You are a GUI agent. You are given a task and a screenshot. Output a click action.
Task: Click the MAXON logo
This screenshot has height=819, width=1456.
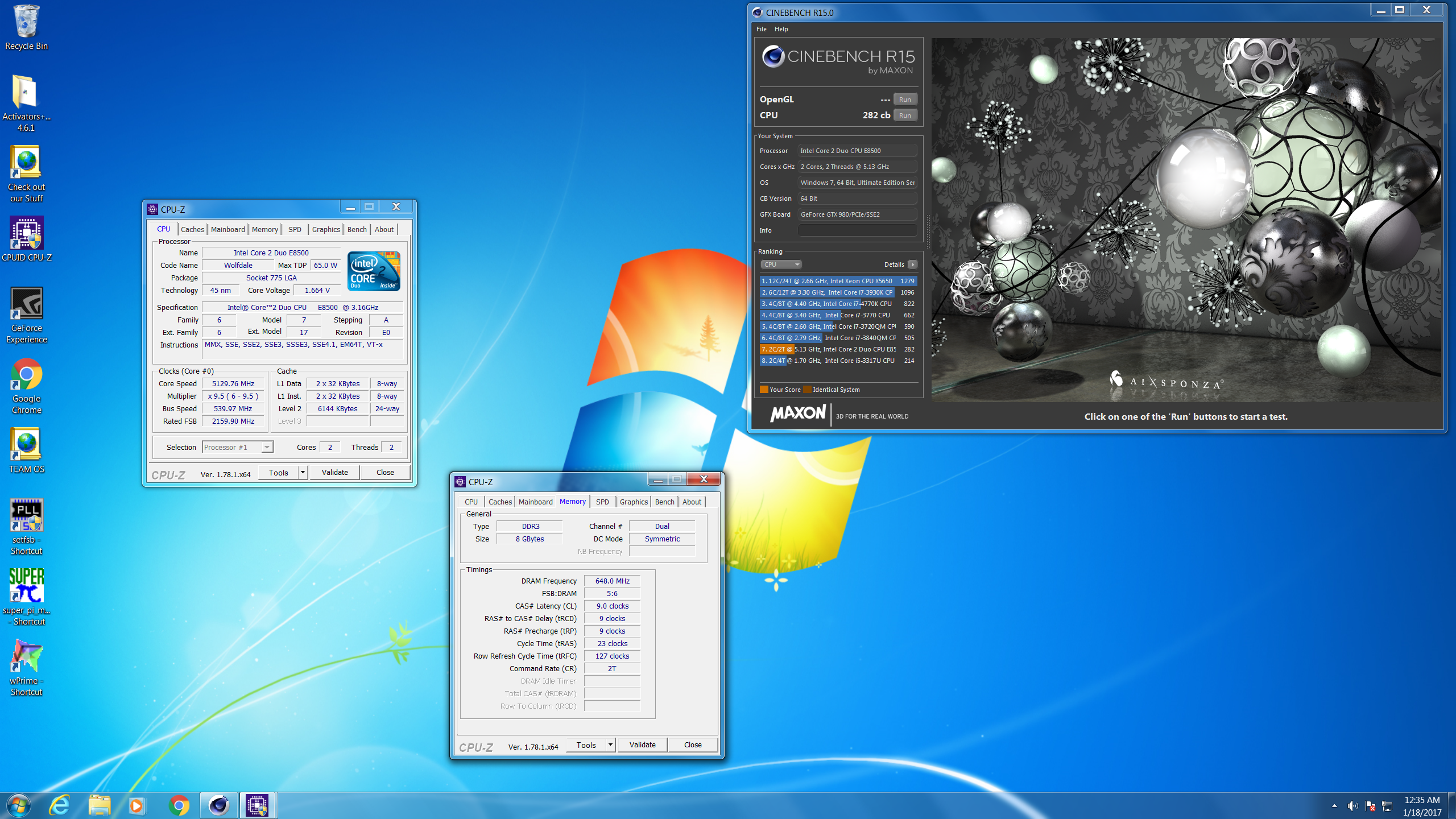[797, 413]
